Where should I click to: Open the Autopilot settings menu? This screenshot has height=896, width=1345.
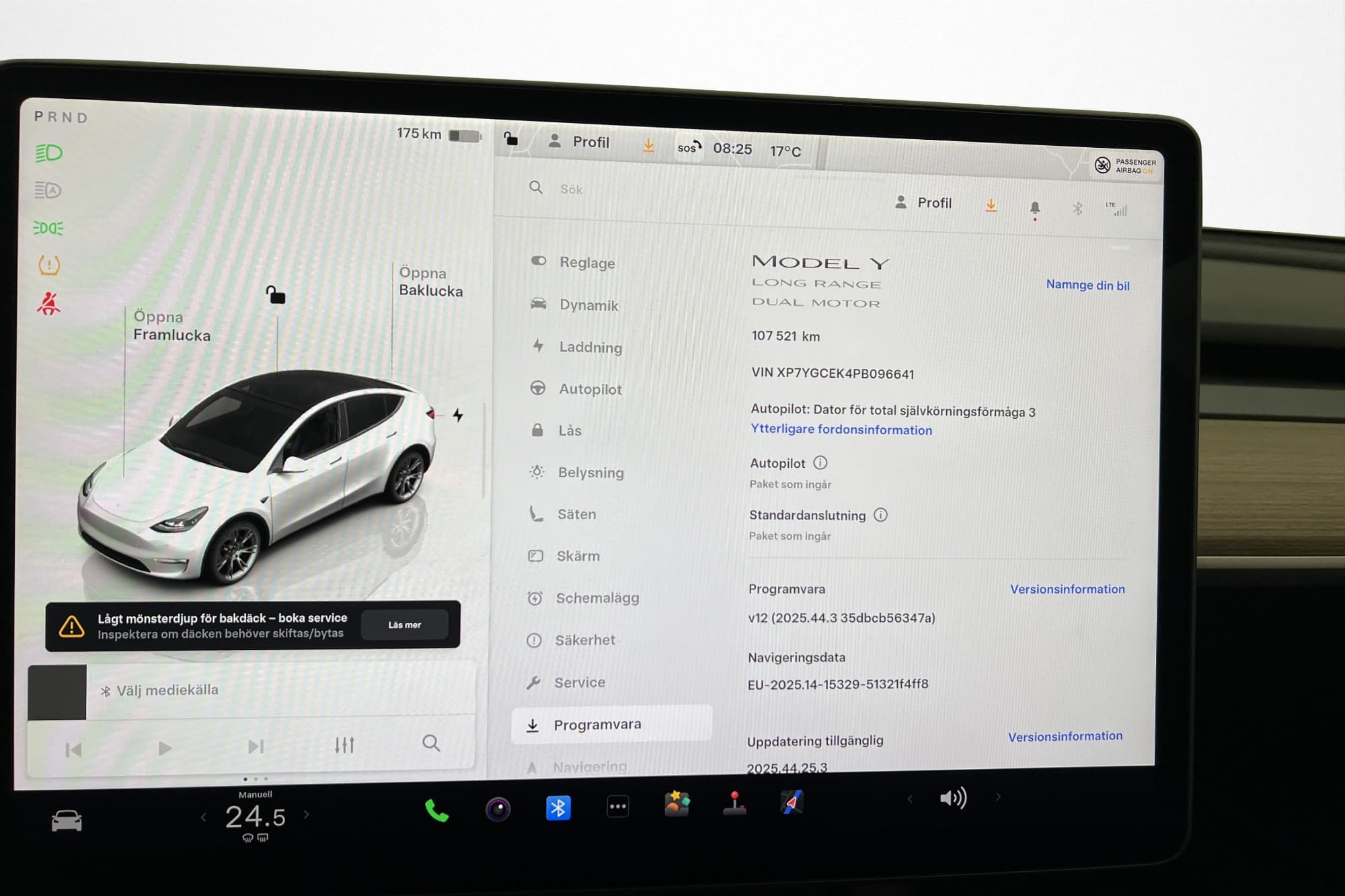click(590, 389)
